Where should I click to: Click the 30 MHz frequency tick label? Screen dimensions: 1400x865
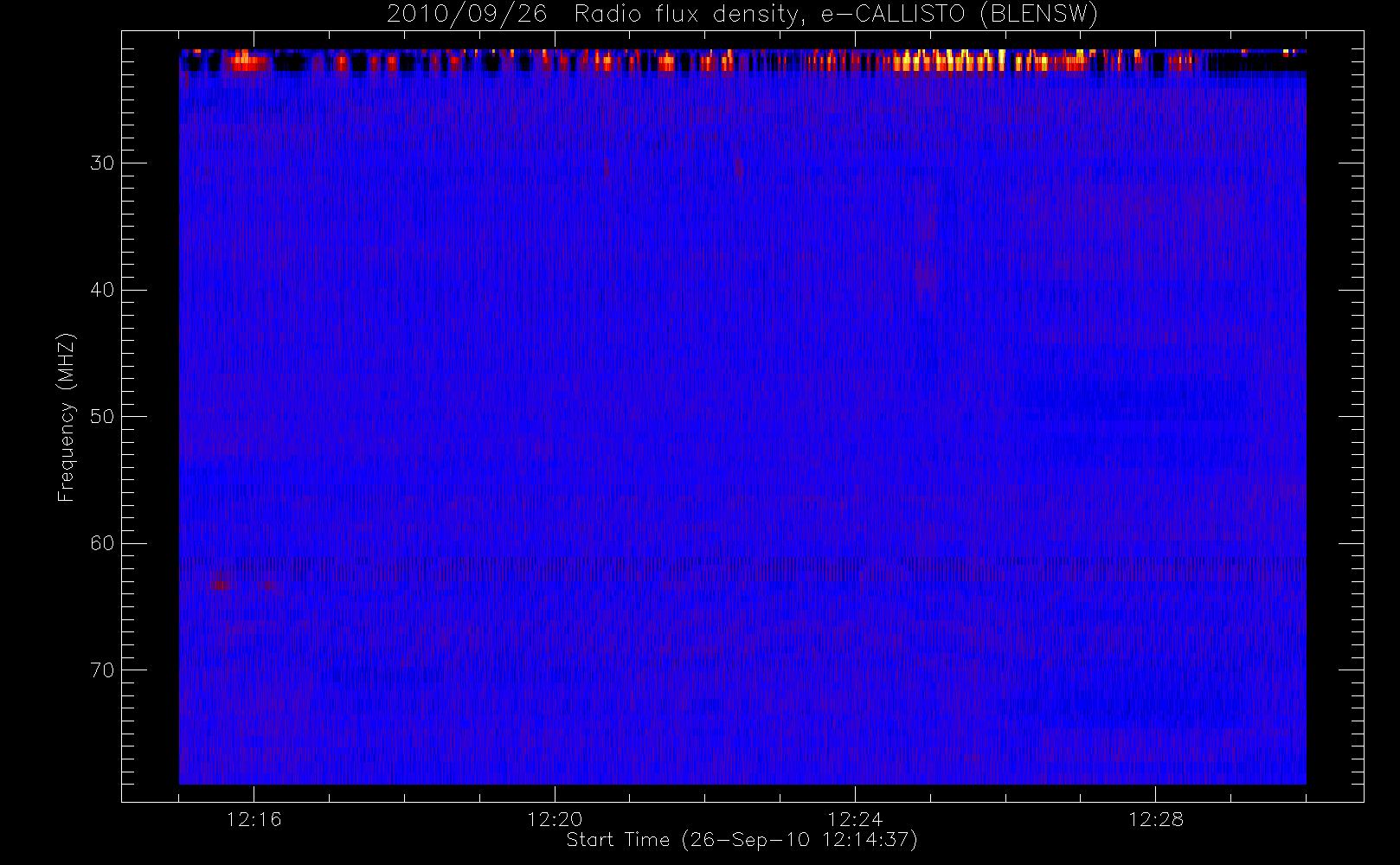[102, 163]
